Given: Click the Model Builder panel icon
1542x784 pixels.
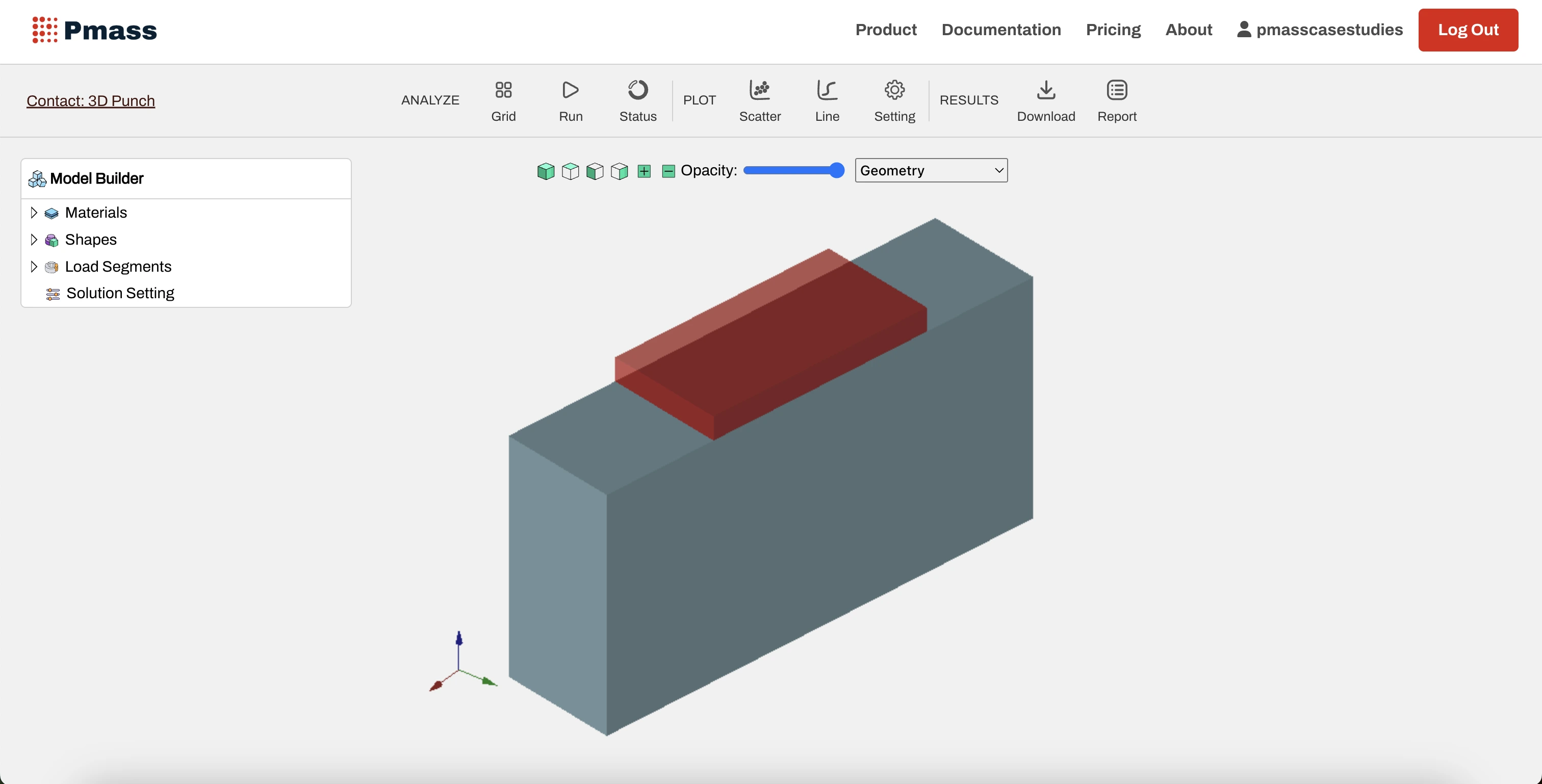Looking at the screenshot, I should pyautogui.click(x=37, y=178).
